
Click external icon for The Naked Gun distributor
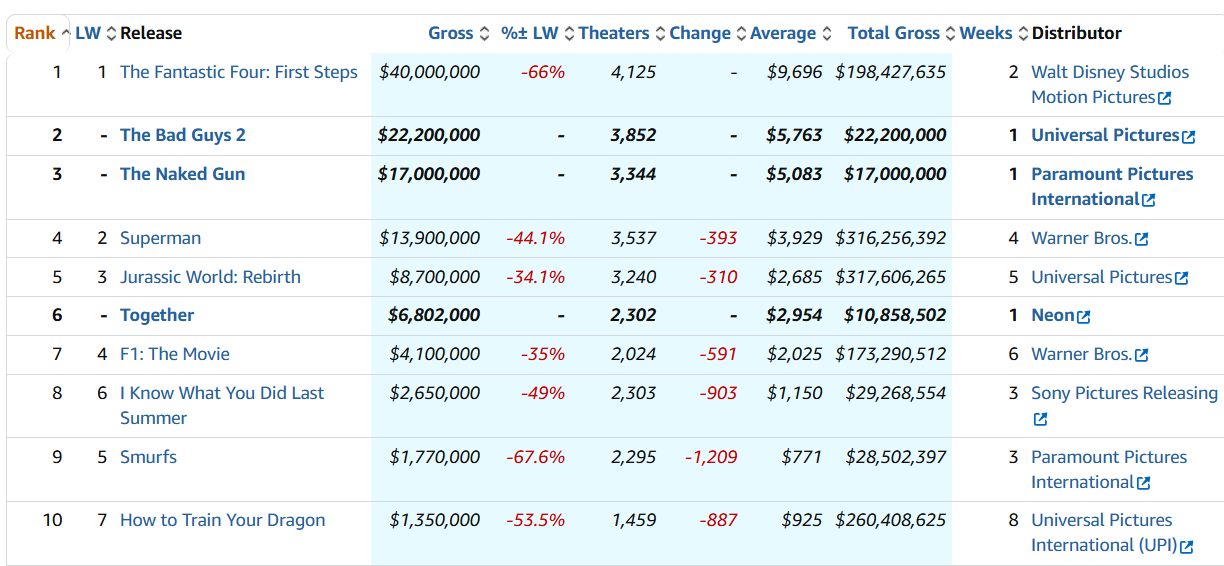1148,200
